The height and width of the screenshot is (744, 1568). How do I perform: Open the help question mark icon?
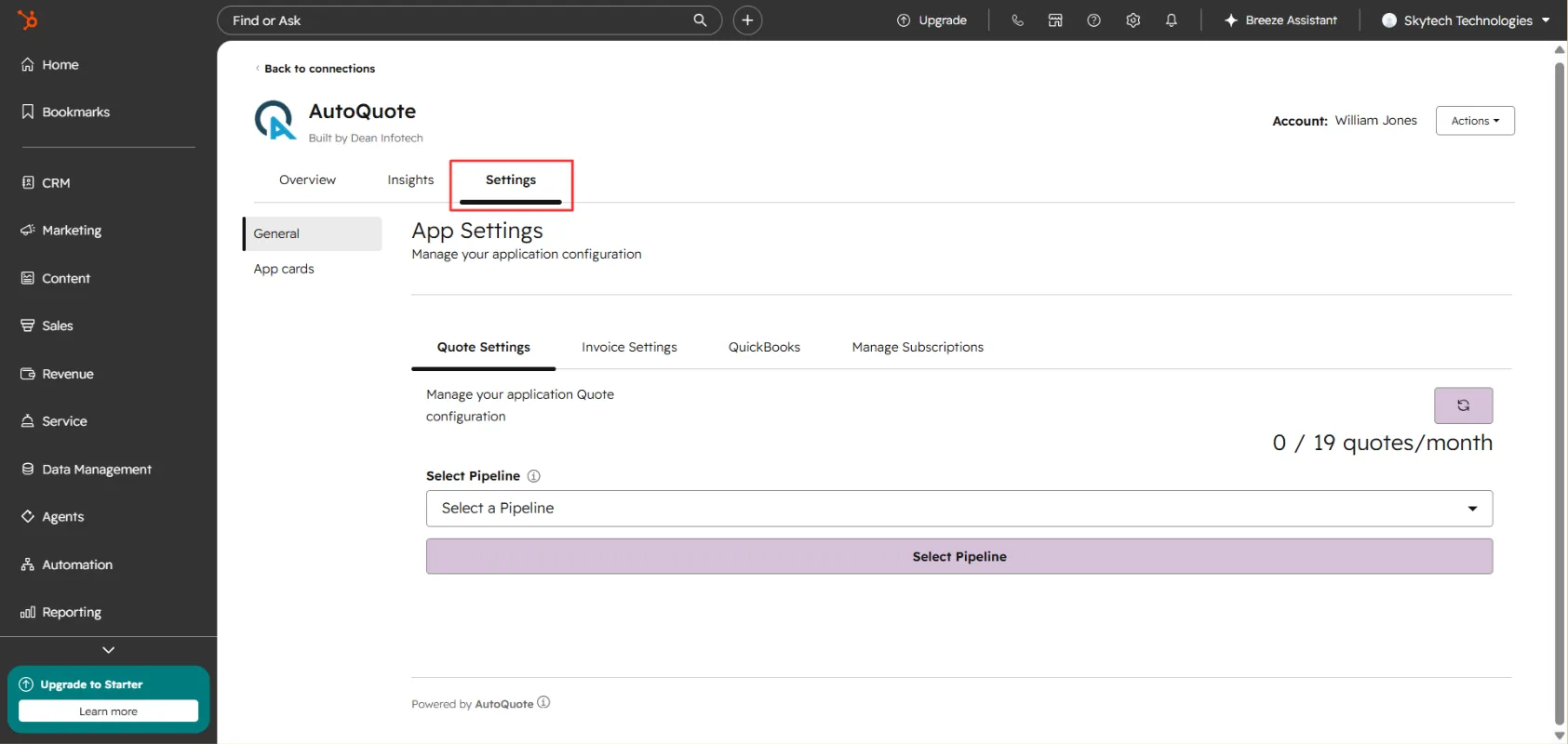pos(1094,20)
